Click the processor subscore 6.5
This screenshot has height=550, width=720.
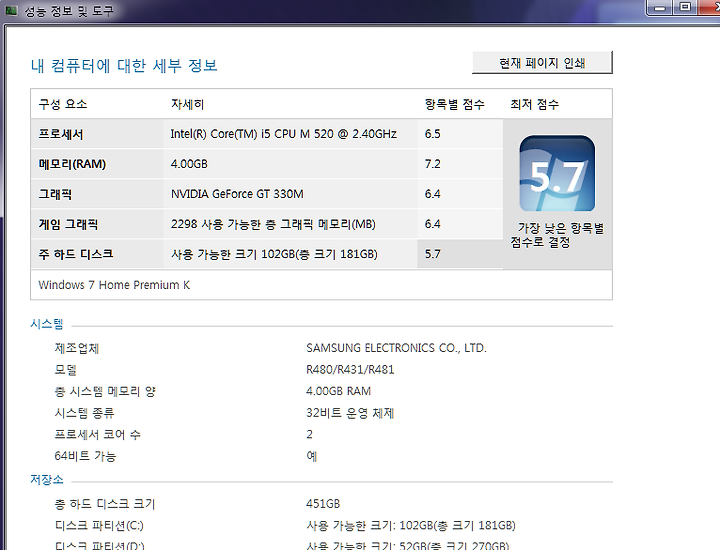tap(433, 134)
